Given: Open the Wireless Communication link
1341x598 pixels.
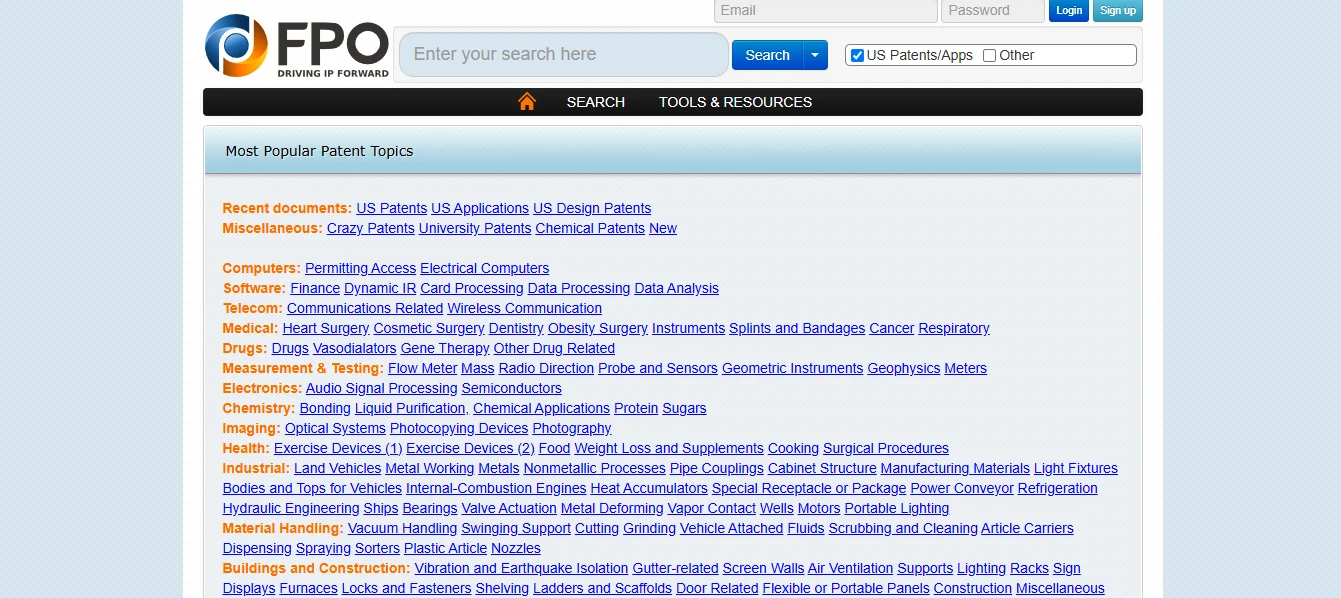Looking at the screenshot, I should pyautogui.click(x=525, y=308).
